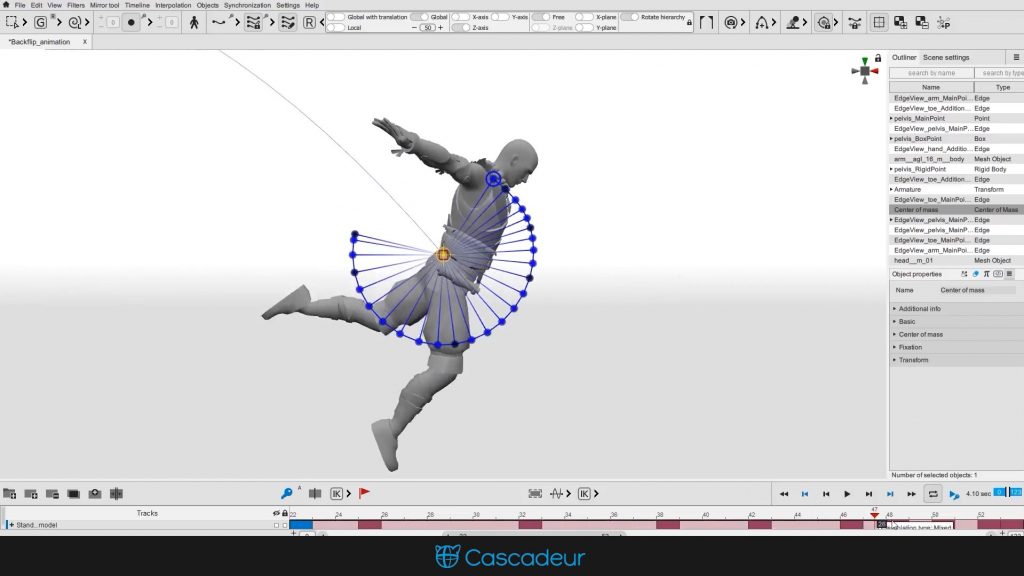Viewport: 1024px width, 576px height.
Task: Click the camera snapshot icon above Tracks
Action: coord(95,493)
